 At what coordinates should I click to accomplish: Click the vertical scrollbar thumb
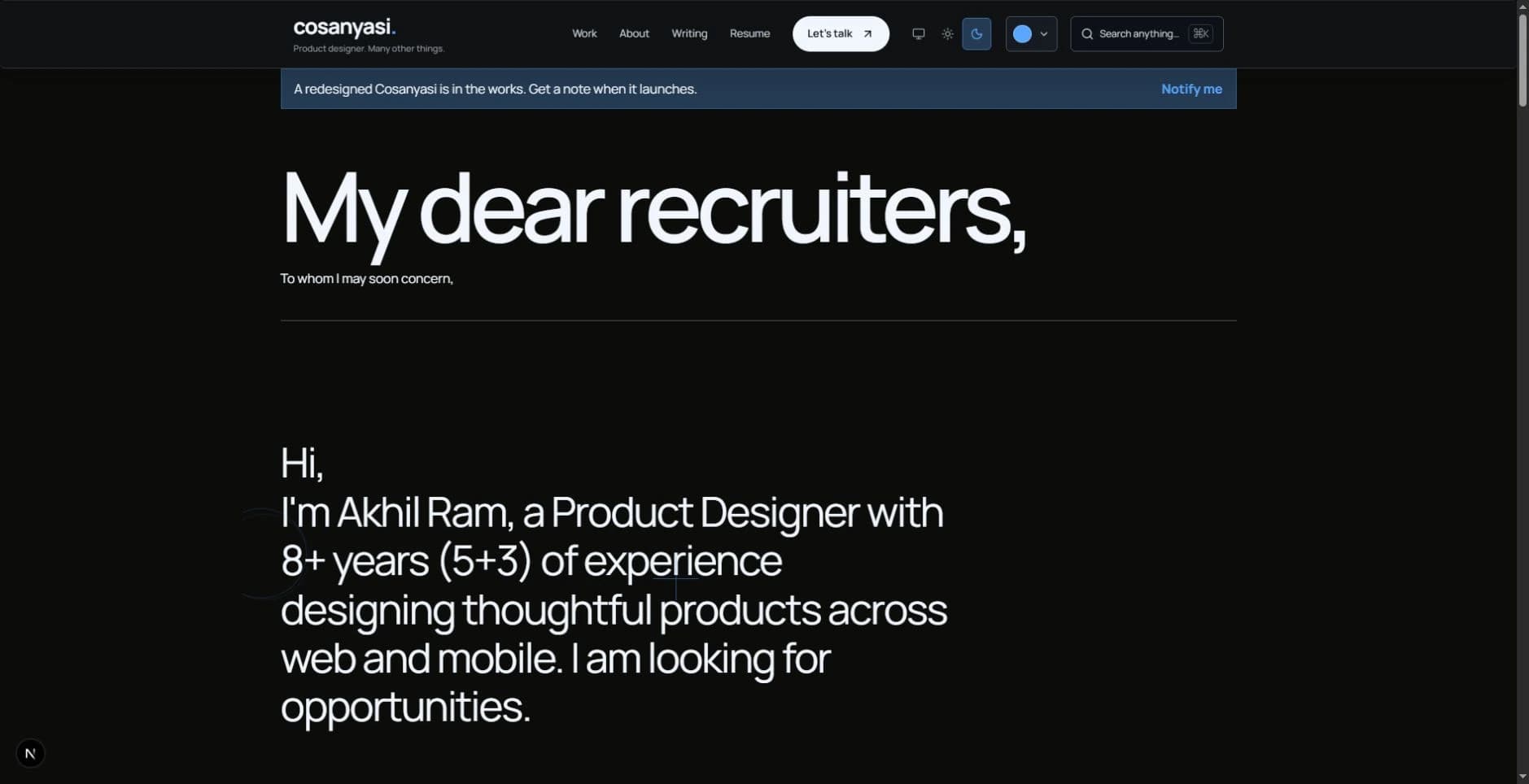point(1522,60)
